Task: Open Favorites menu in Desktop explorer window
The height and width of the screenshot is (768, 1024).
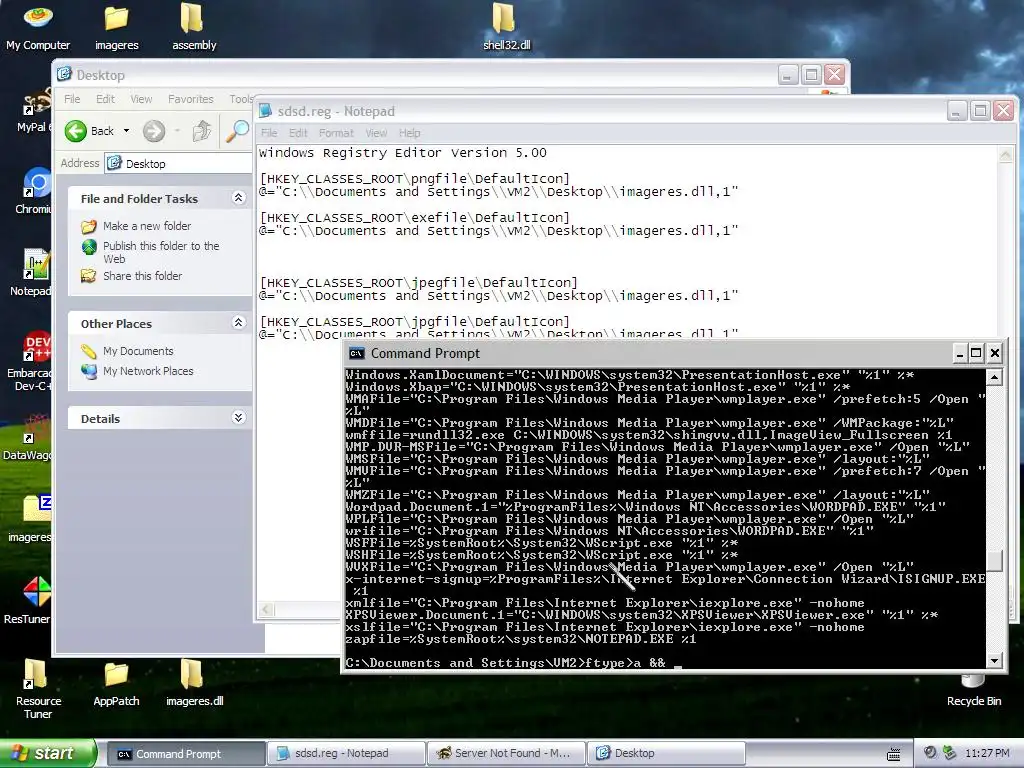Action: pyautogui.click(x=191, y=99)
